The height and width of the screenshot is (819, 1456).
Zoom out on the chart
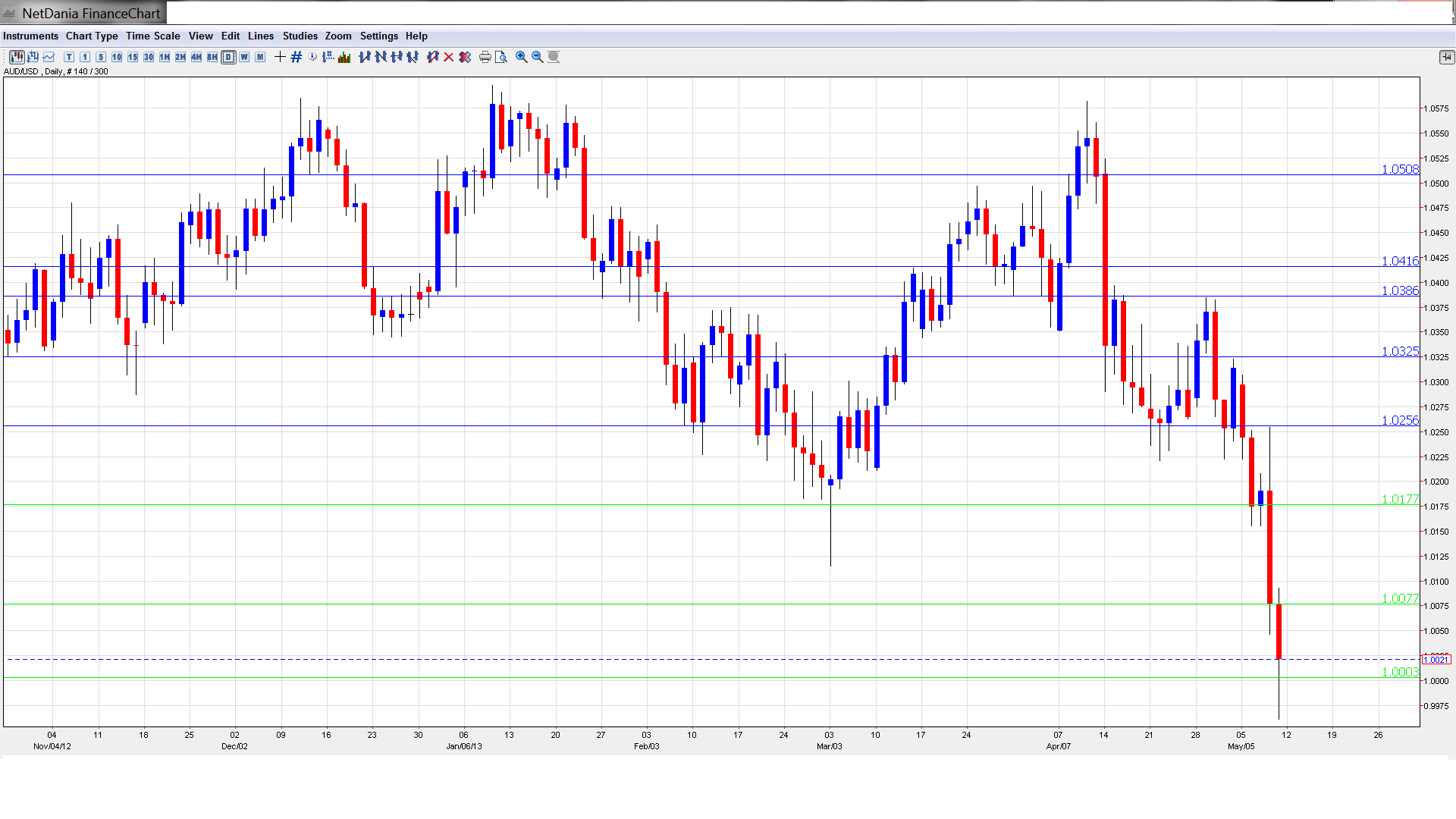pos(537,57)
